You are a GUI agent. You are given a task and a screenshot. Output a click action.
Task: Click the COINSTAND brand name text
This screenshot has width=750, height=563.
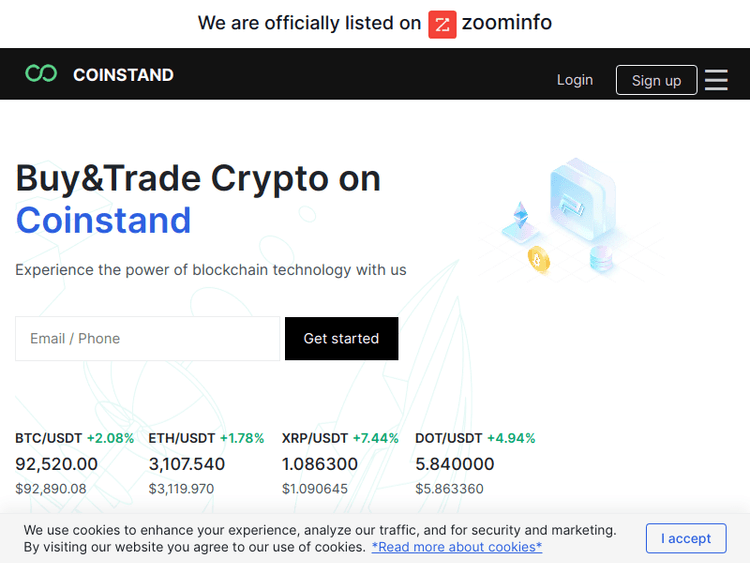pyautogui.click(x=123, y=75)
